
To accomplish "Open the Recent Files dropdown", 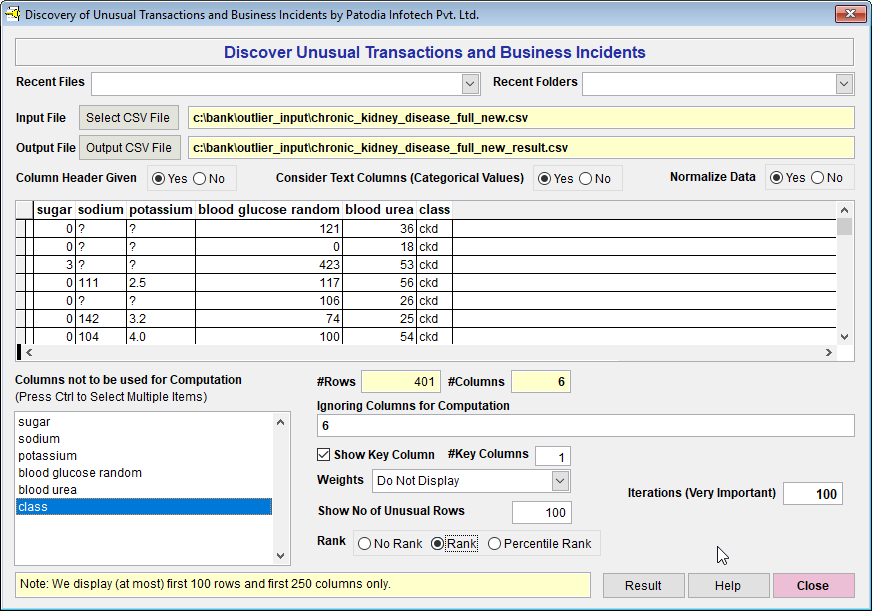I will pos(470,83).
